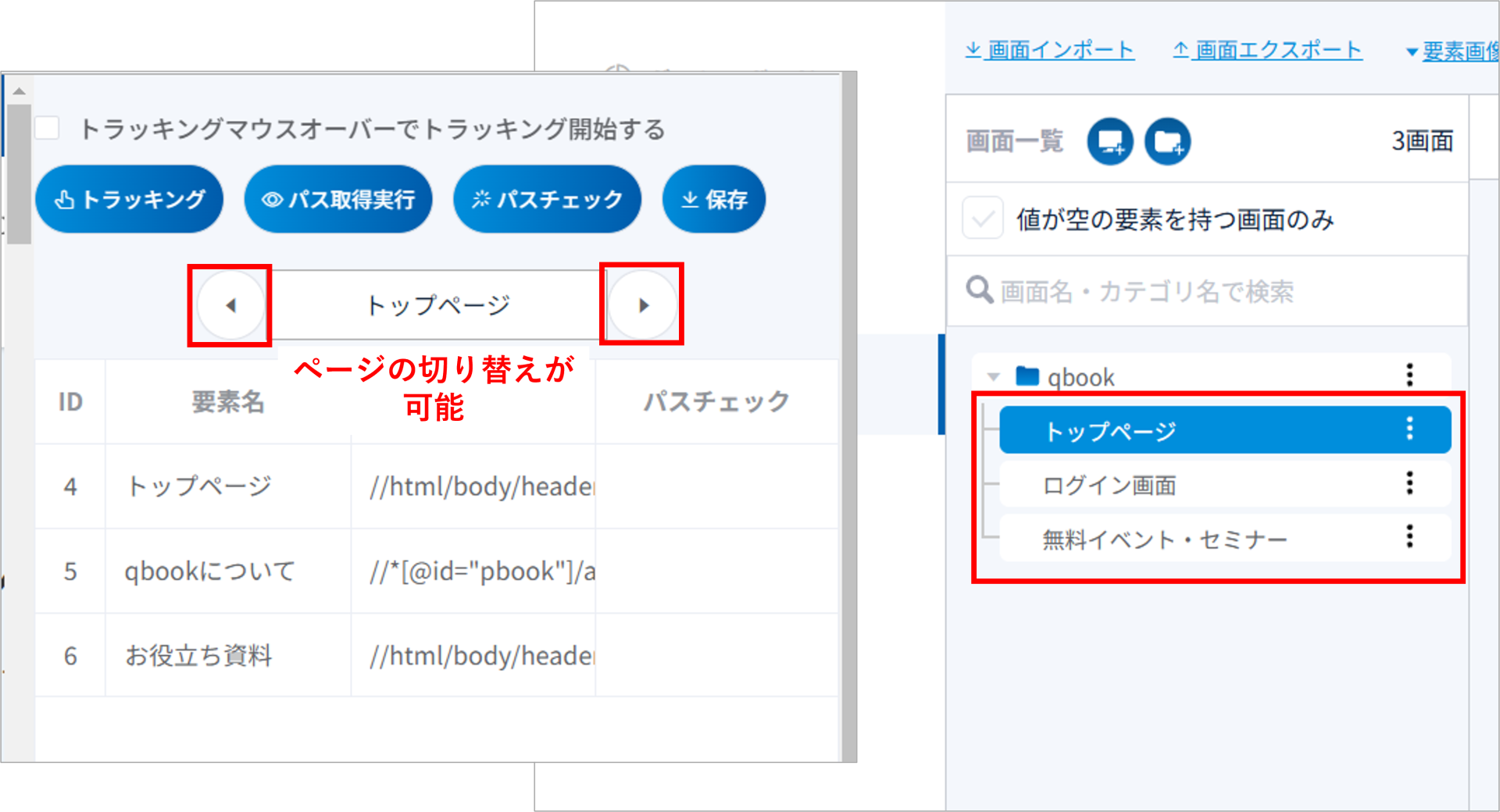This screenshot has width=1500, height=812.
Task: Click the トップページ page name box
Action: point(437,305)
